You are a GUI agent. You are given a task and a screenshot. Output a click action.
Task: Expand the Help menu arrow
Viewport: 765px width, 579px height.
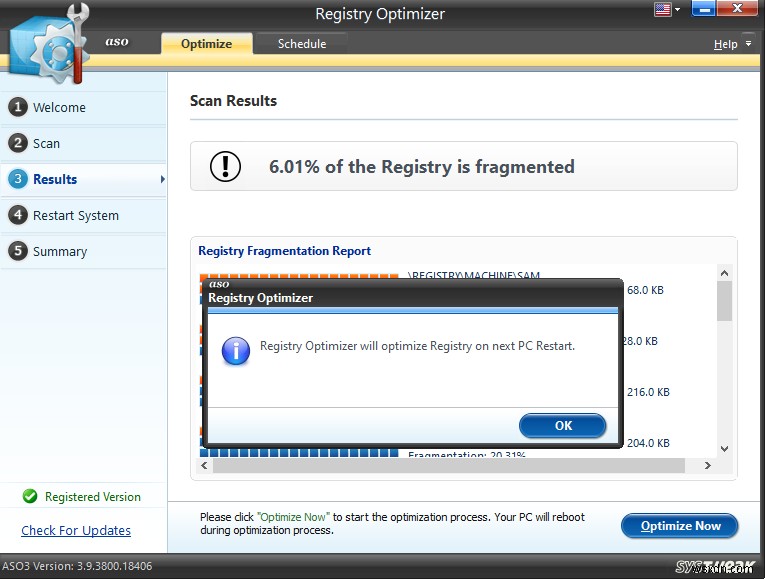point(748,43)
